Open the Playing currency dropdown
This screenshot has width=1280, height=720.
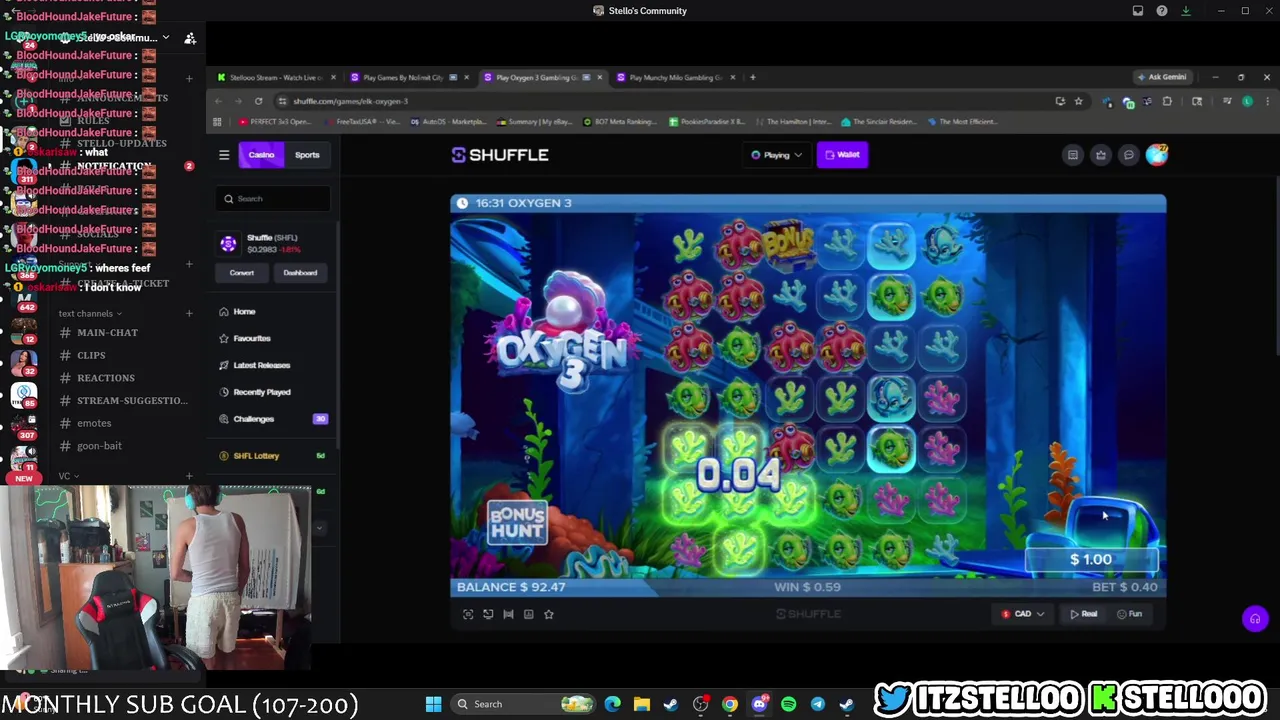[x=777, y=155]
